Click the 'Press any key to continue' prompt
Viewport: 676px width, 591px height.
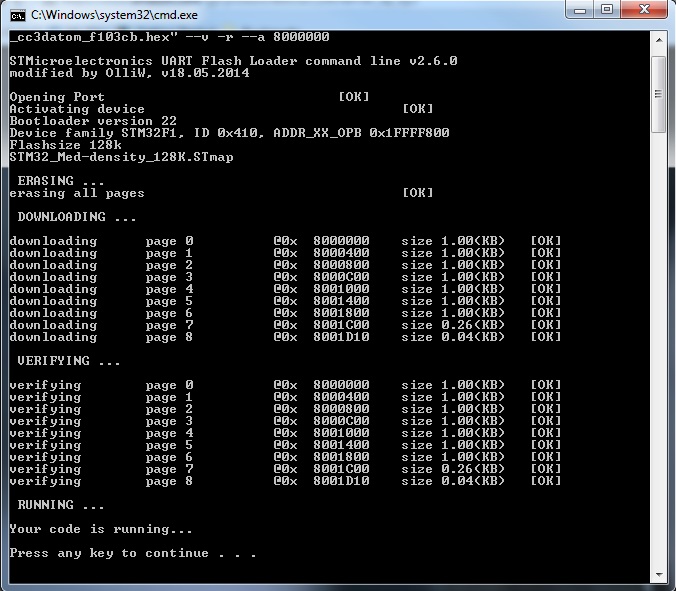(x=132, y=553)
